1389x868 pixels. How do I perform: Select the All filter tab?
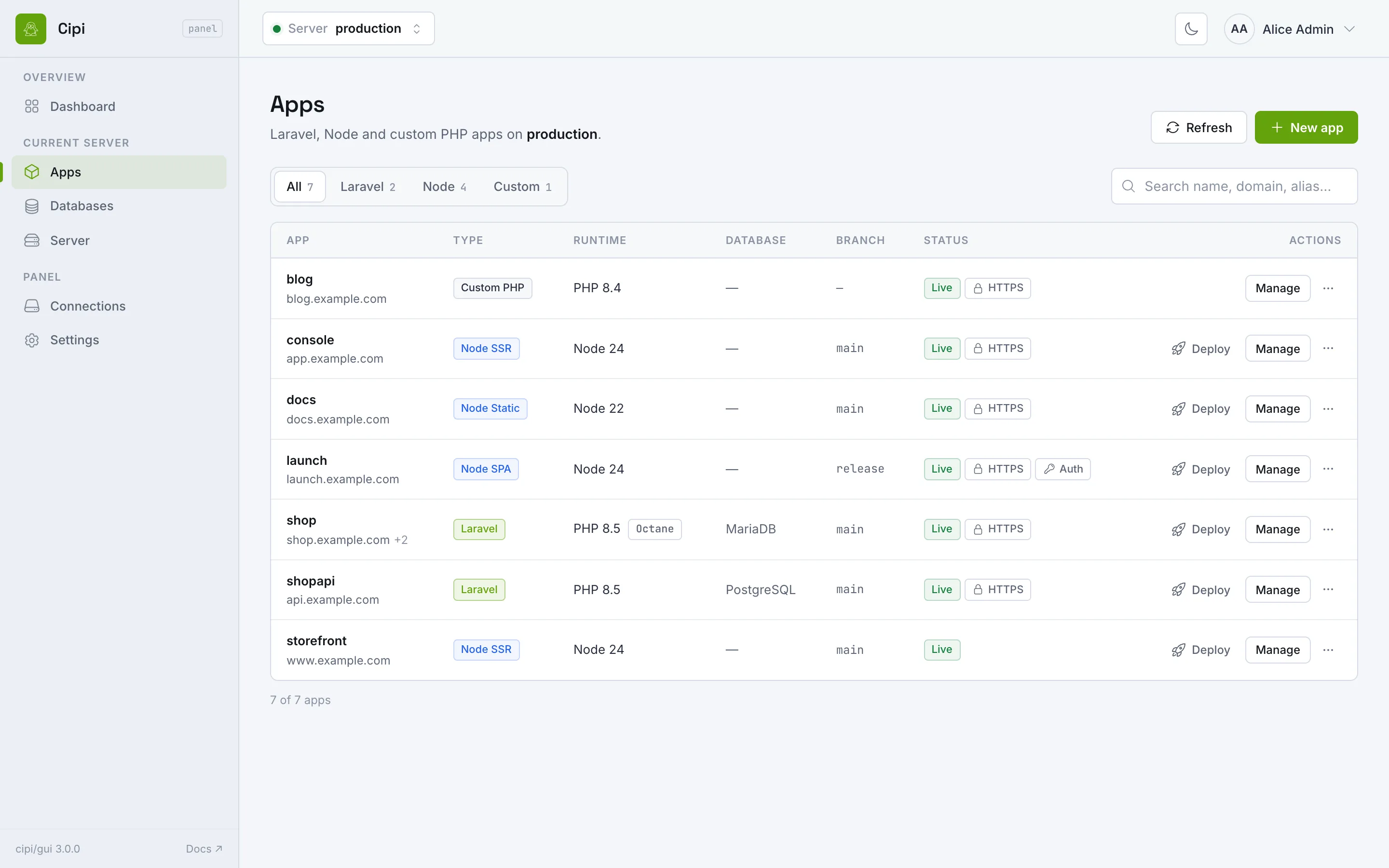300,187
